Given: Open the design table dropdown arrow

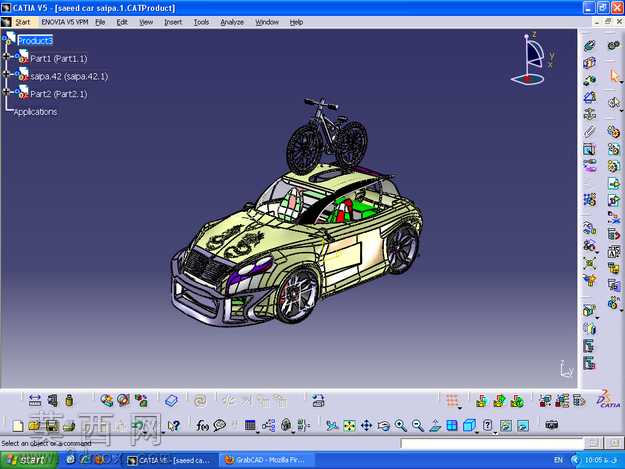Looking at the screenshot, I should pos(257,432).
